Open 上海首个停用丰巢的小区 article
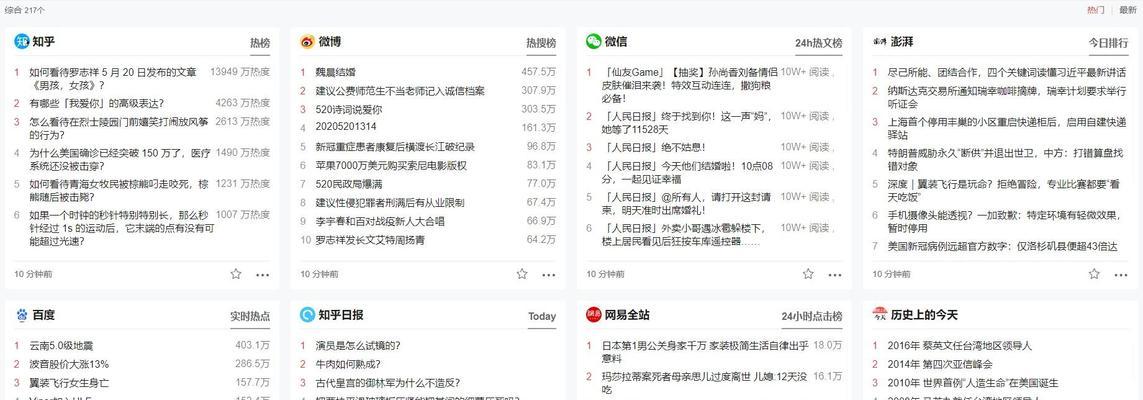1143x400 pixels. pyautogui.click(x=1007, y=128)
